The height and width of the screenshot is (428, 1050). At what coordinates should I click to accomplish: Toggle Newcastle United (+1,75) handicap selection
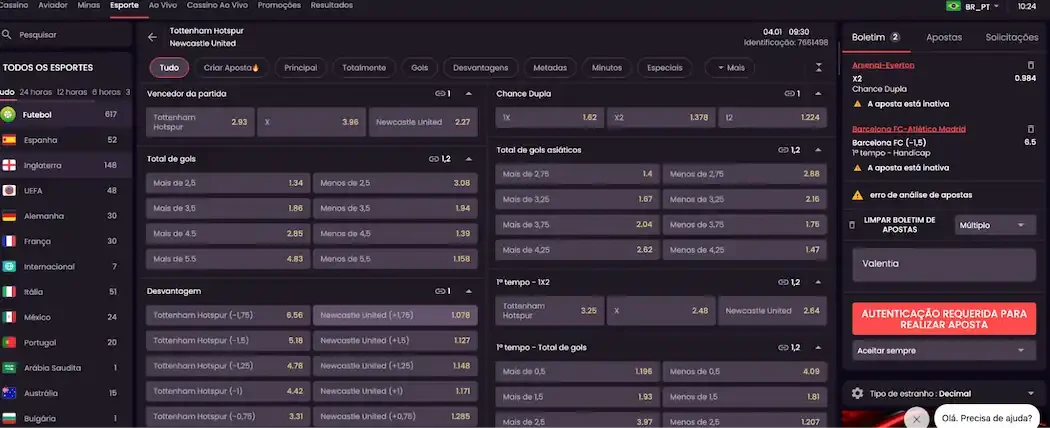tap(394, 315)
